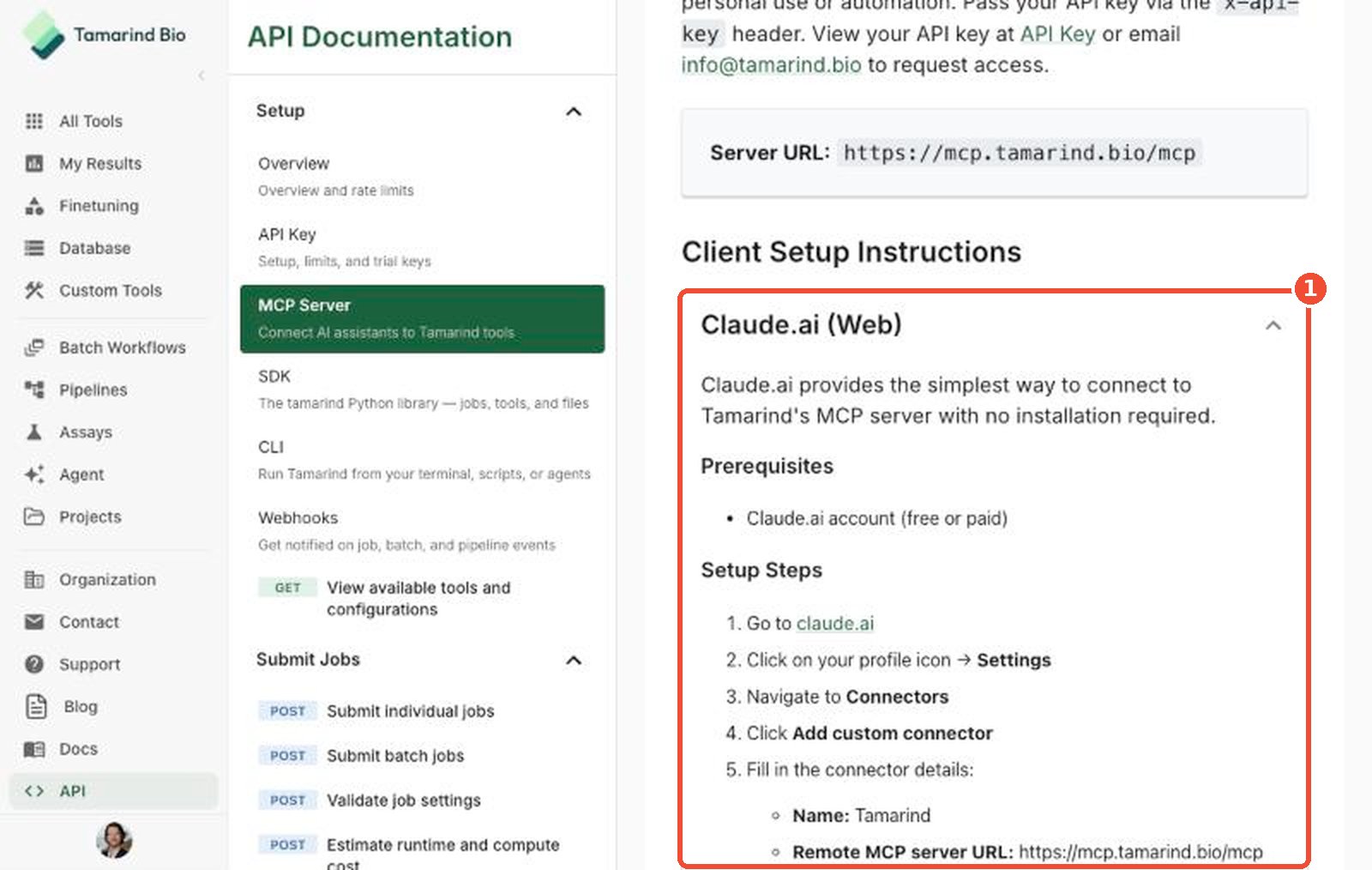The width and height of the screenshot is (1372, 870).
Task: Click the Agent sparkle icon
Action: click(x=34, y=474)
